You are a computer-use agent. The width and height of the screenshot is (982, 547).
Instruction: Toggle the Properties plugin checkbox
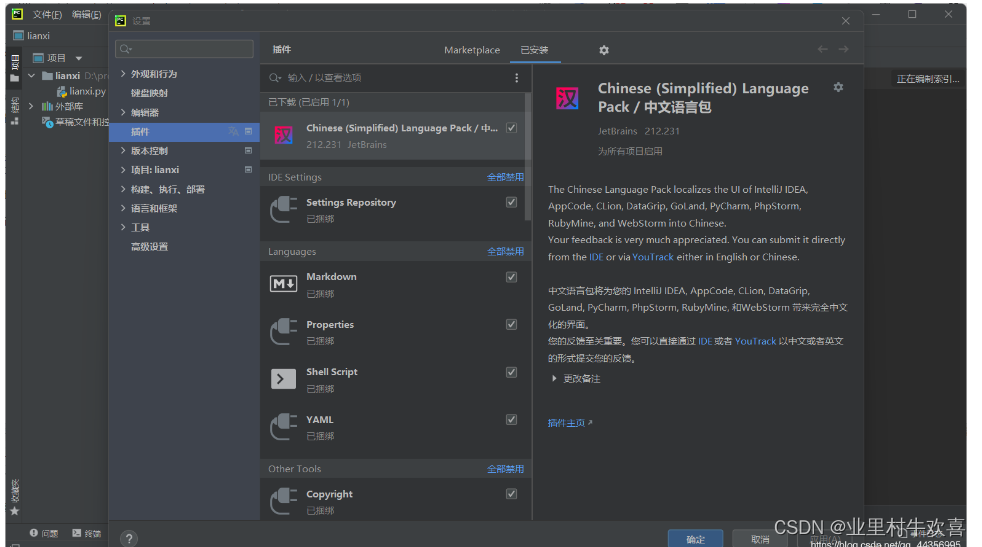tap(512, 325)
